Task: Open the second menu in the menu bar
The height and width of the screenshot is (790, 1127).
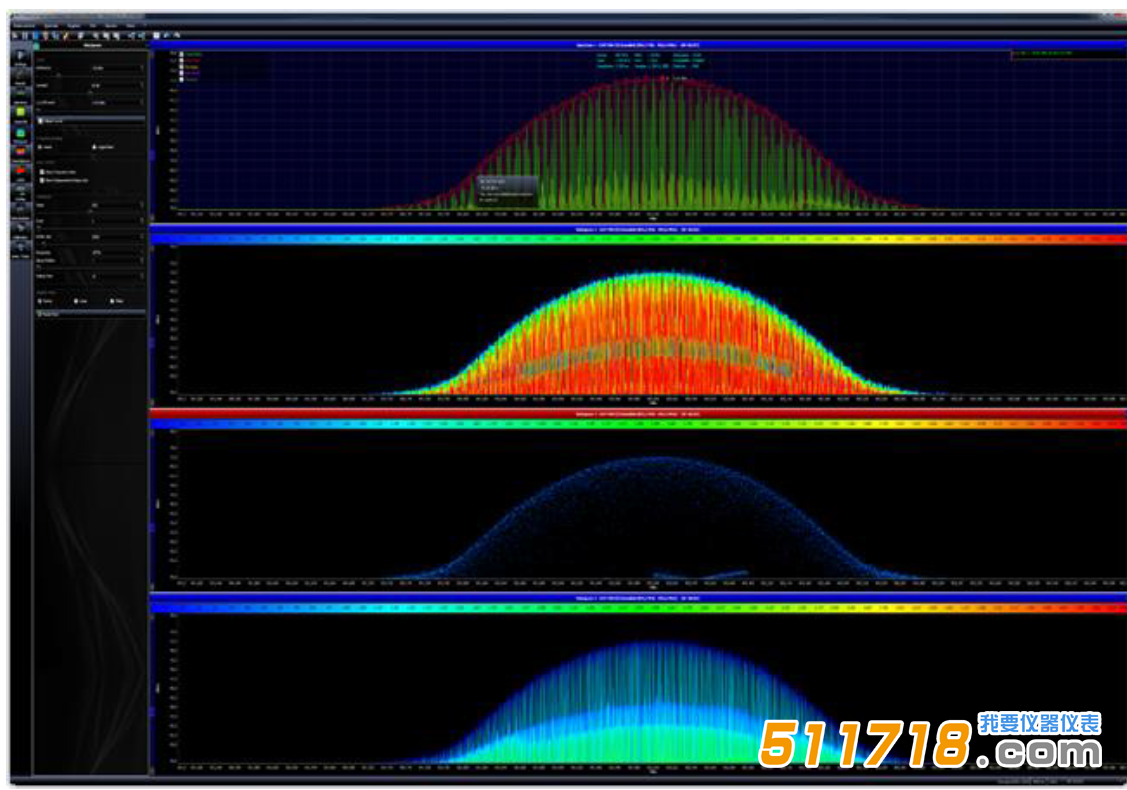Action: (x=51, y=24)
